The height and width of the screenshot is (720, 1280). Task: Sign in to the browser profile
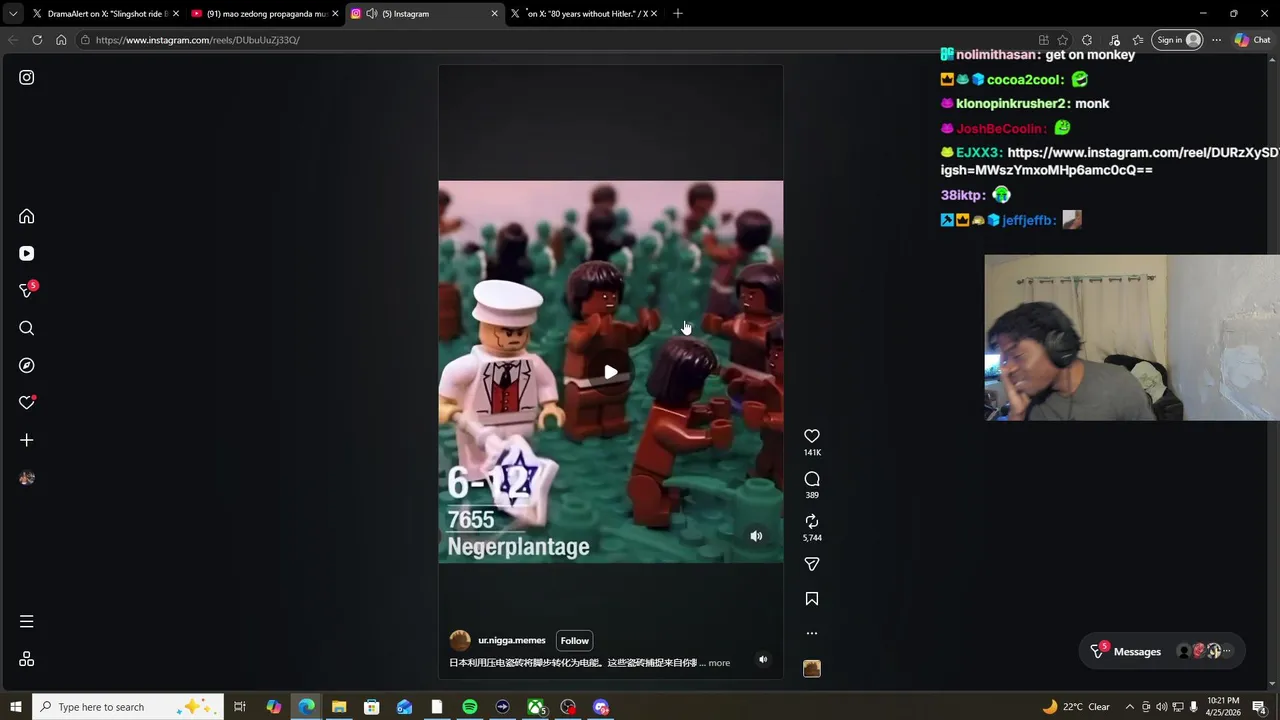pyautogui.click(x=1178, y=40)
